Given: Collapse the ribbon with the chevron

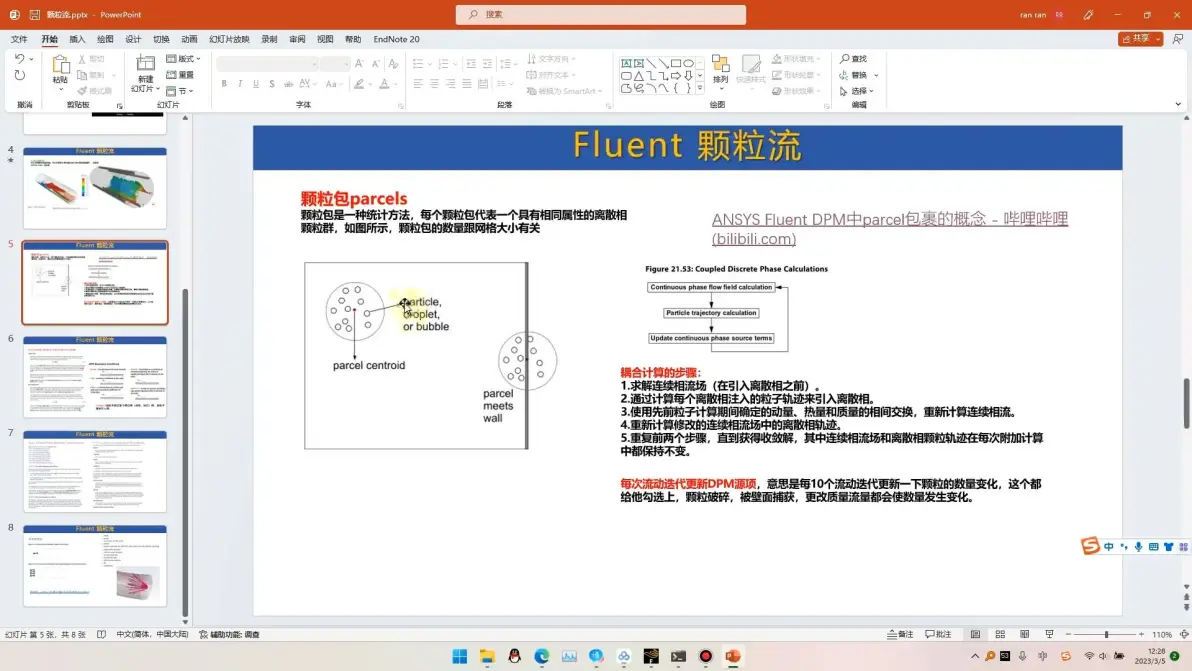Looking at the screenshot, I should [x=1178, y=104].
